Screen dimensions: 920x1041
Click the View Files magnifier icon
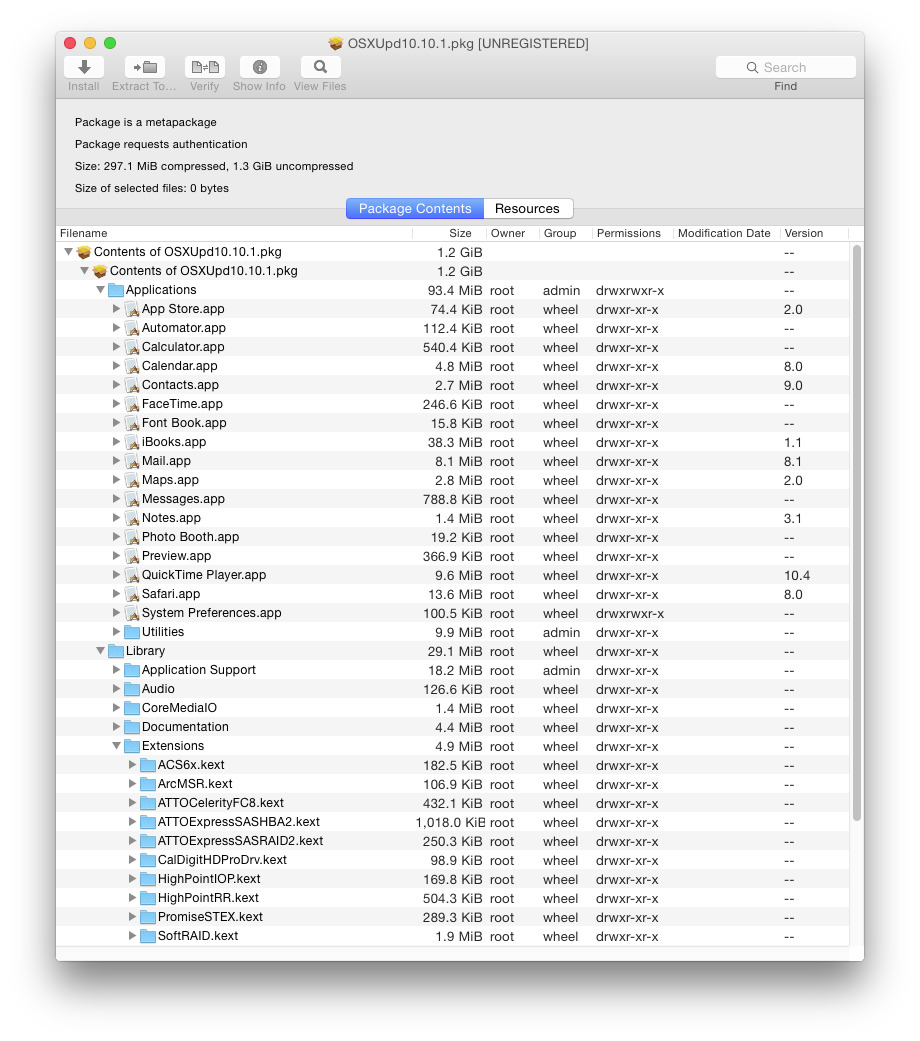pyautogui.click(x=321, y=67)
